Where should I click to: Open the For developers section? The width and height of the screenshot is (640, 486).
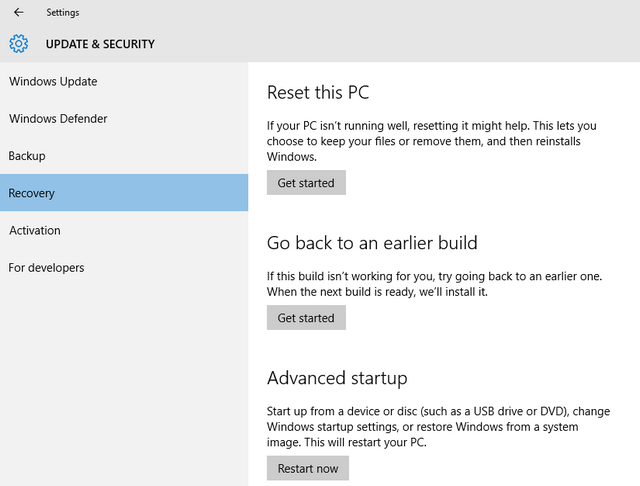pyautogui.click(x=124, y=267)
